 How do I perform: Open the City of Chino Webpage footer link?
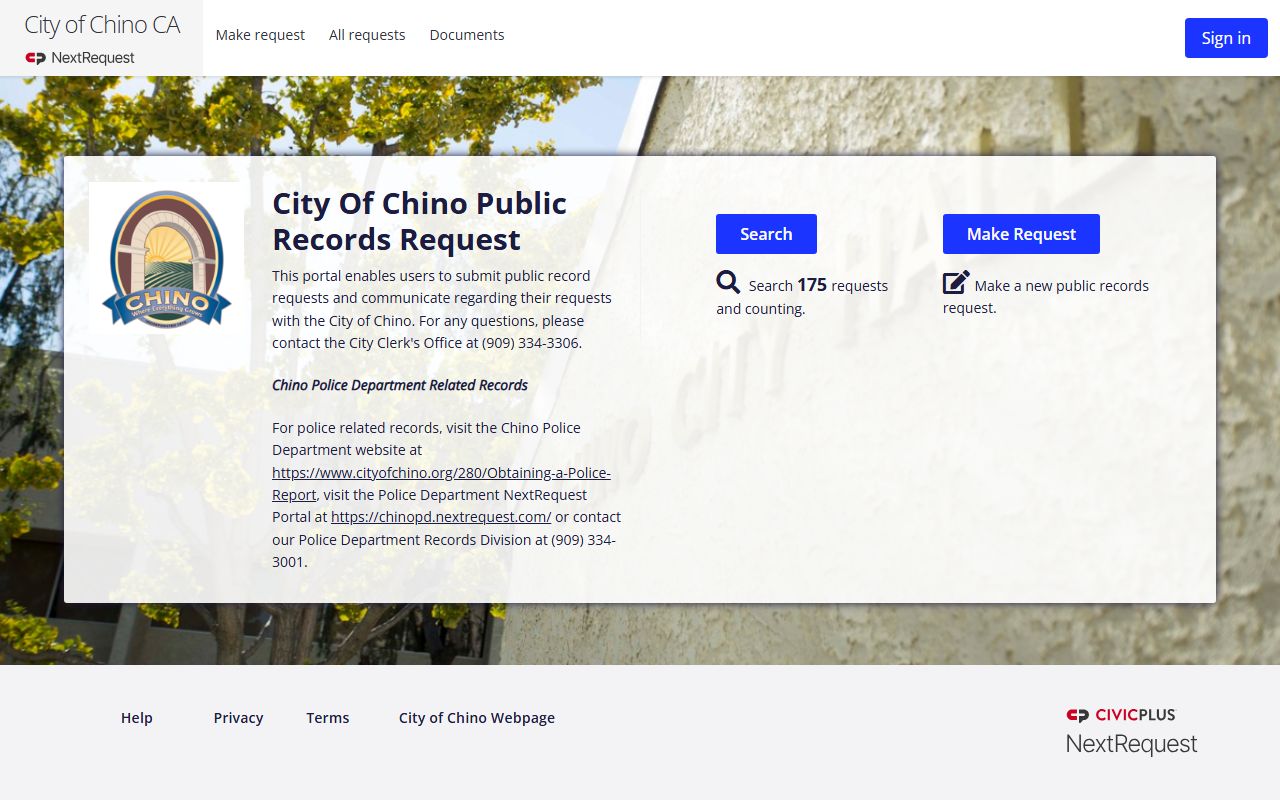click(x=477, y=718)
